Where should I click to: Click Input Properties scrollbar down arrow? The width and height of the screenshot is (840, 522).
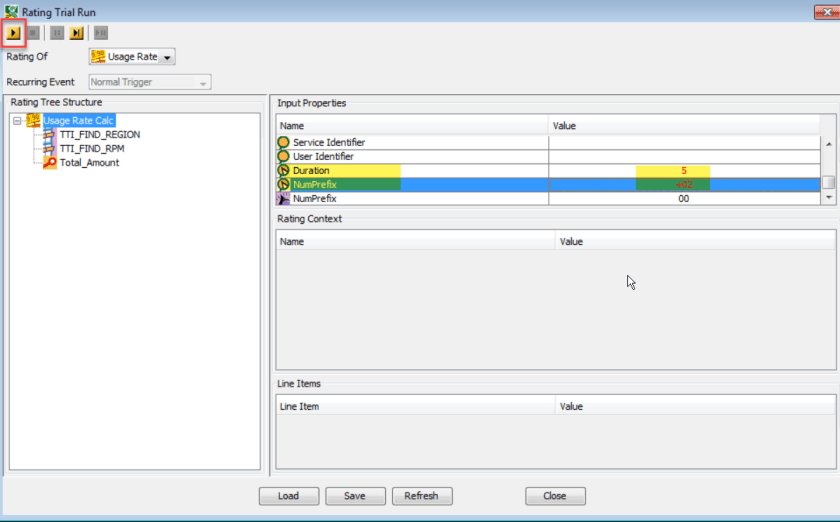click(829, 198)
